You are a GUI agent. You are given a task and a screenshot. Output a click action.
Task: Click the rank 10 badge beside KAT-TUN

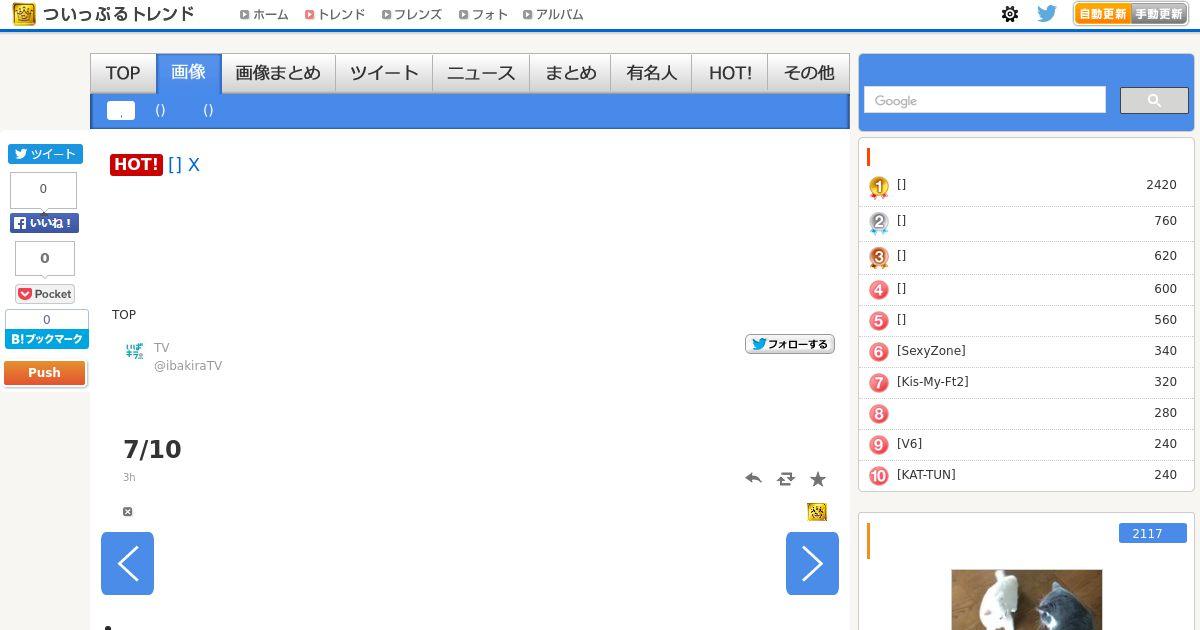point(879,476)
